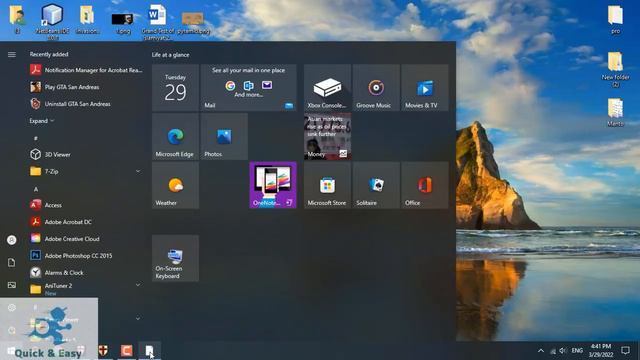Open the Pictures shortcut icon
Image resolution: width=640 pixels, height=360 pixels.
coord(12,285)
